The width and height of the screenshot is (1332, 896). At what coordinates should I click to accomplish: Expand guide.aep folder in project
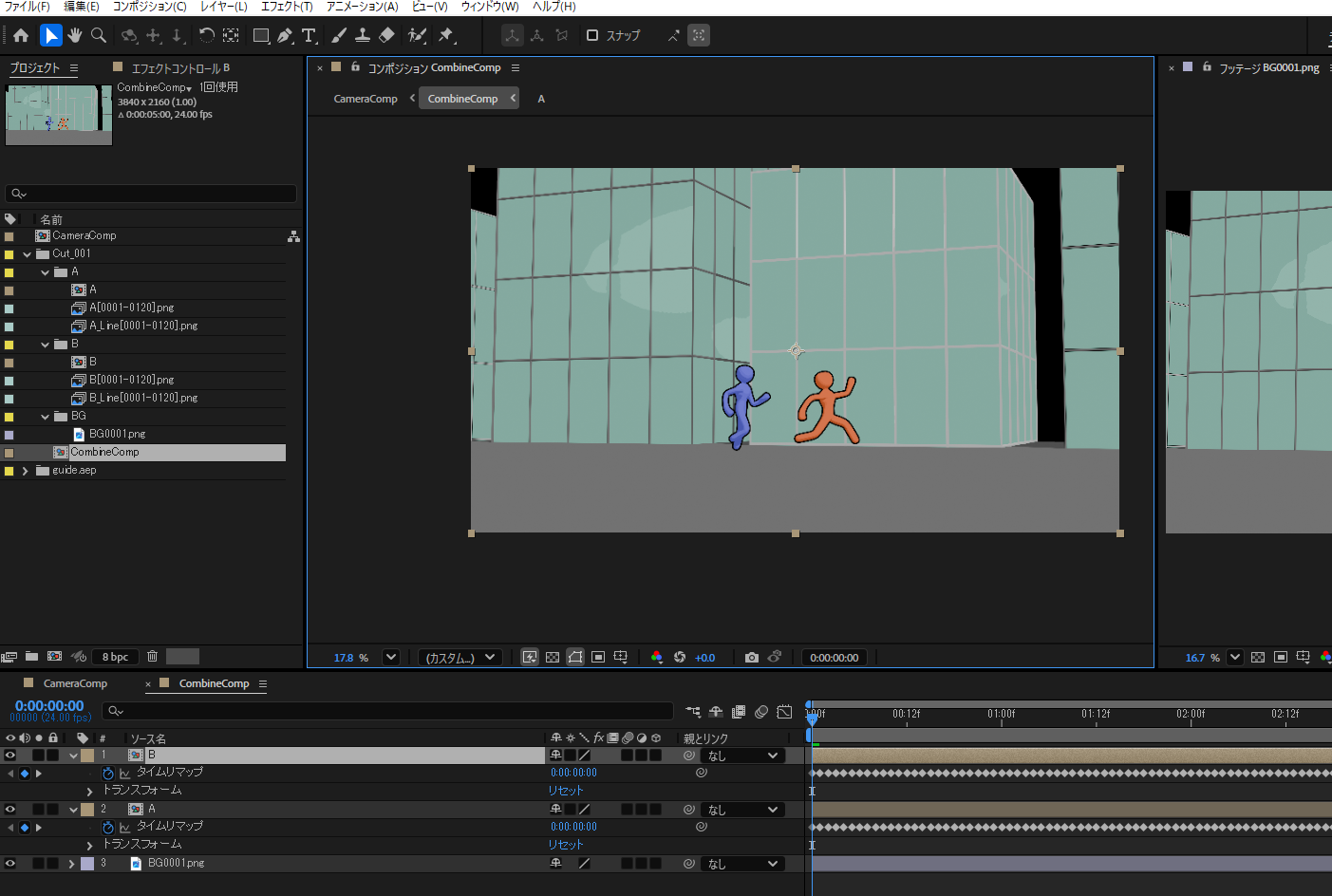pyautogui.click(x=26, y=471)
